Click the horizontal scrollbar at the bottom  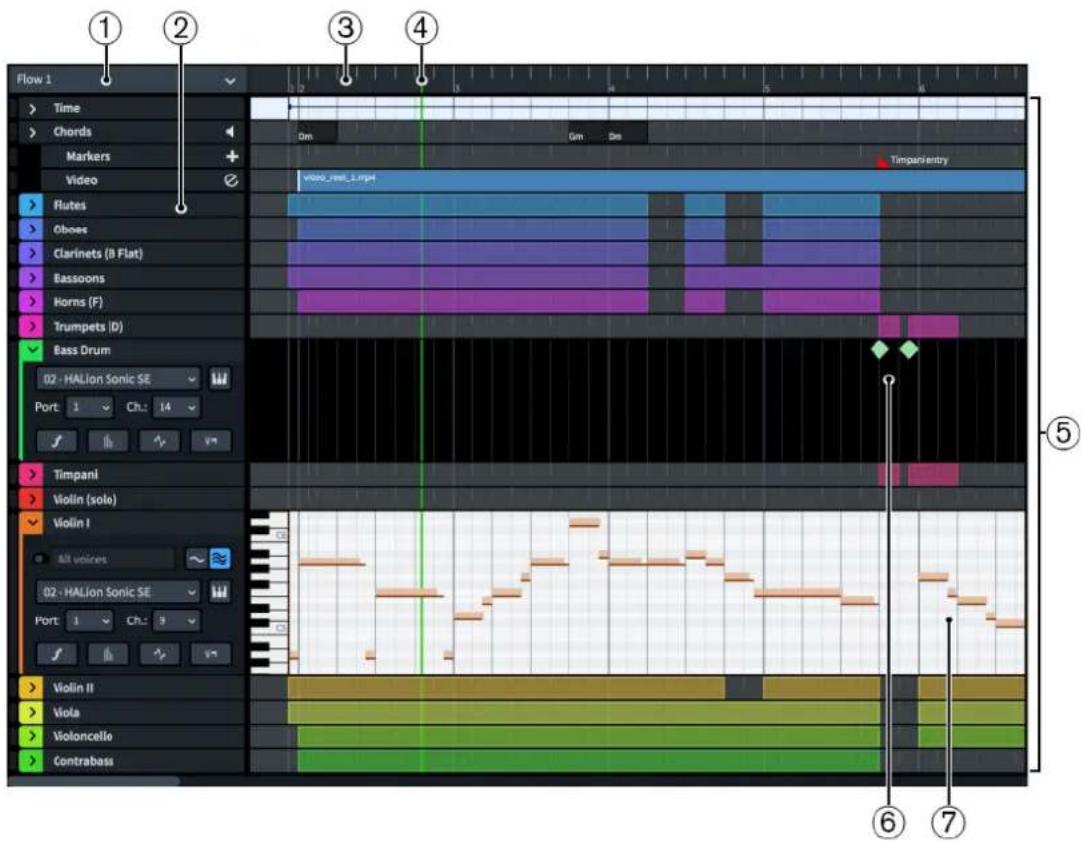pos(95,780)
